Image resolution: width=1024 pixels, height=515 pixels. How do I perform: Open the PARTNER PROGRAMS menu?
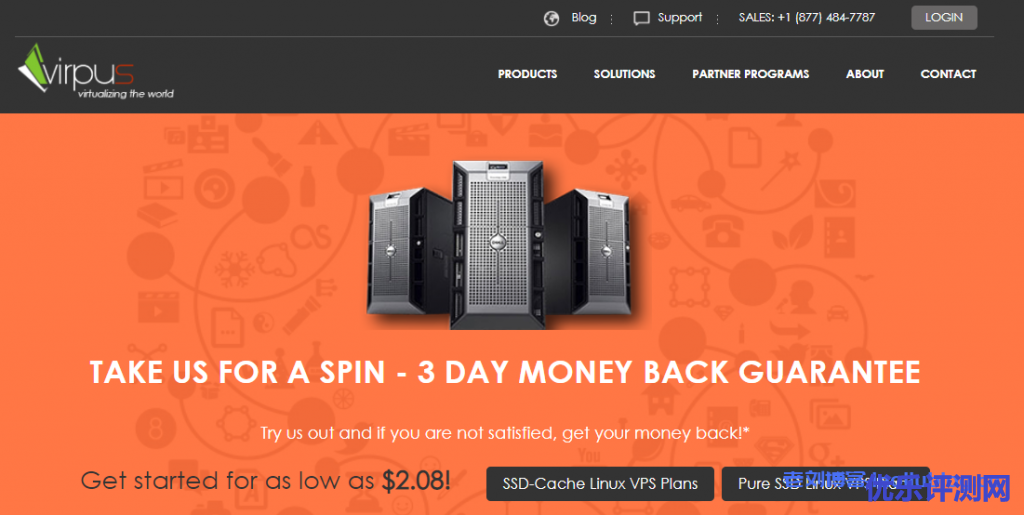point(750,74)
